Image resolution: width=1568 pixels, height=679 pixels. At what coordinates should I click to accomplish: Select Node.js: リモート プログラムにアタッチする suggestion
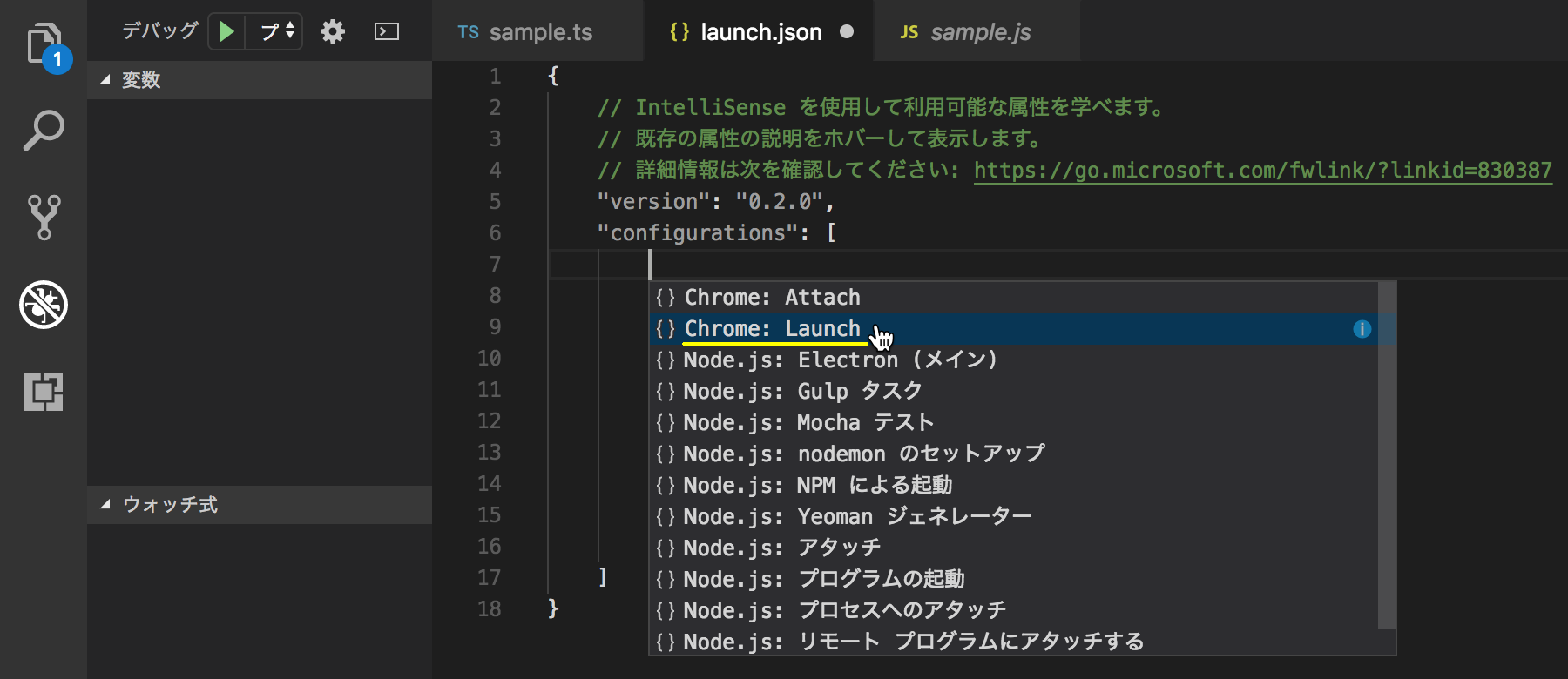tap(1014, 642)
